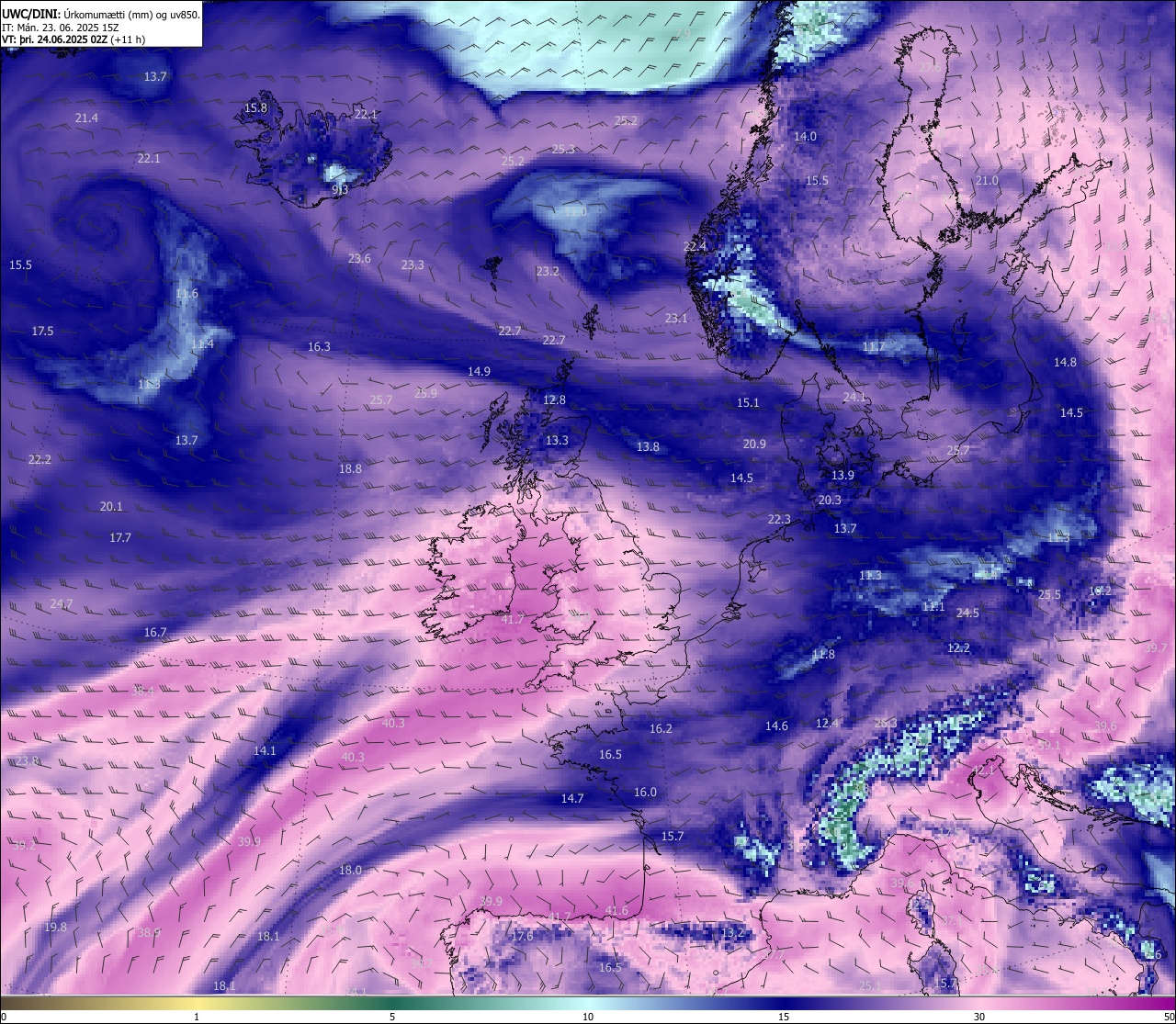Click the 23.6 value south of Iceland
The height and width of the screenshot is (1024, 1176).
tap(359, 259)
